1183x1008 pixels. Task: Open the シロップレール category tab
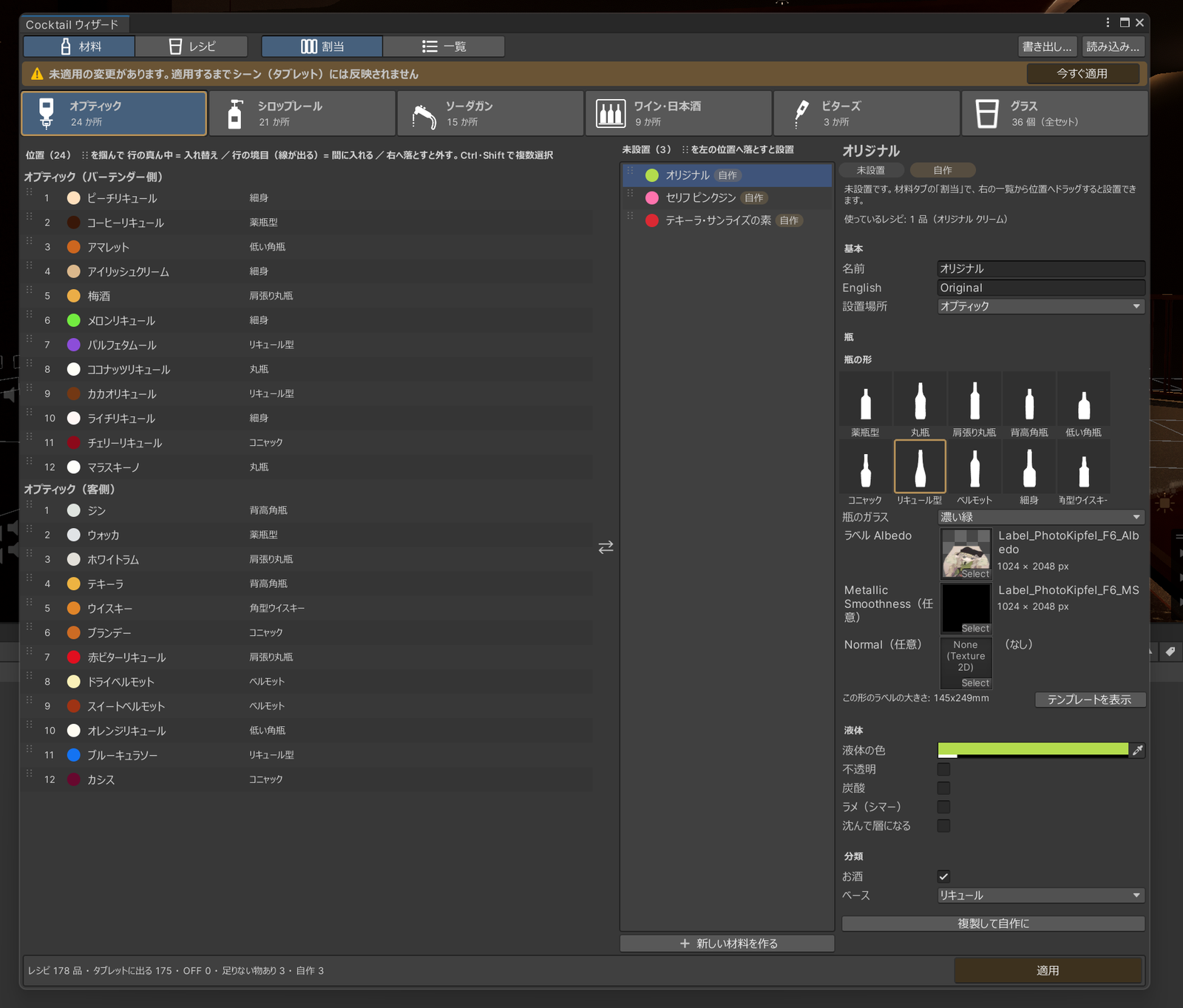click(302, 113)
